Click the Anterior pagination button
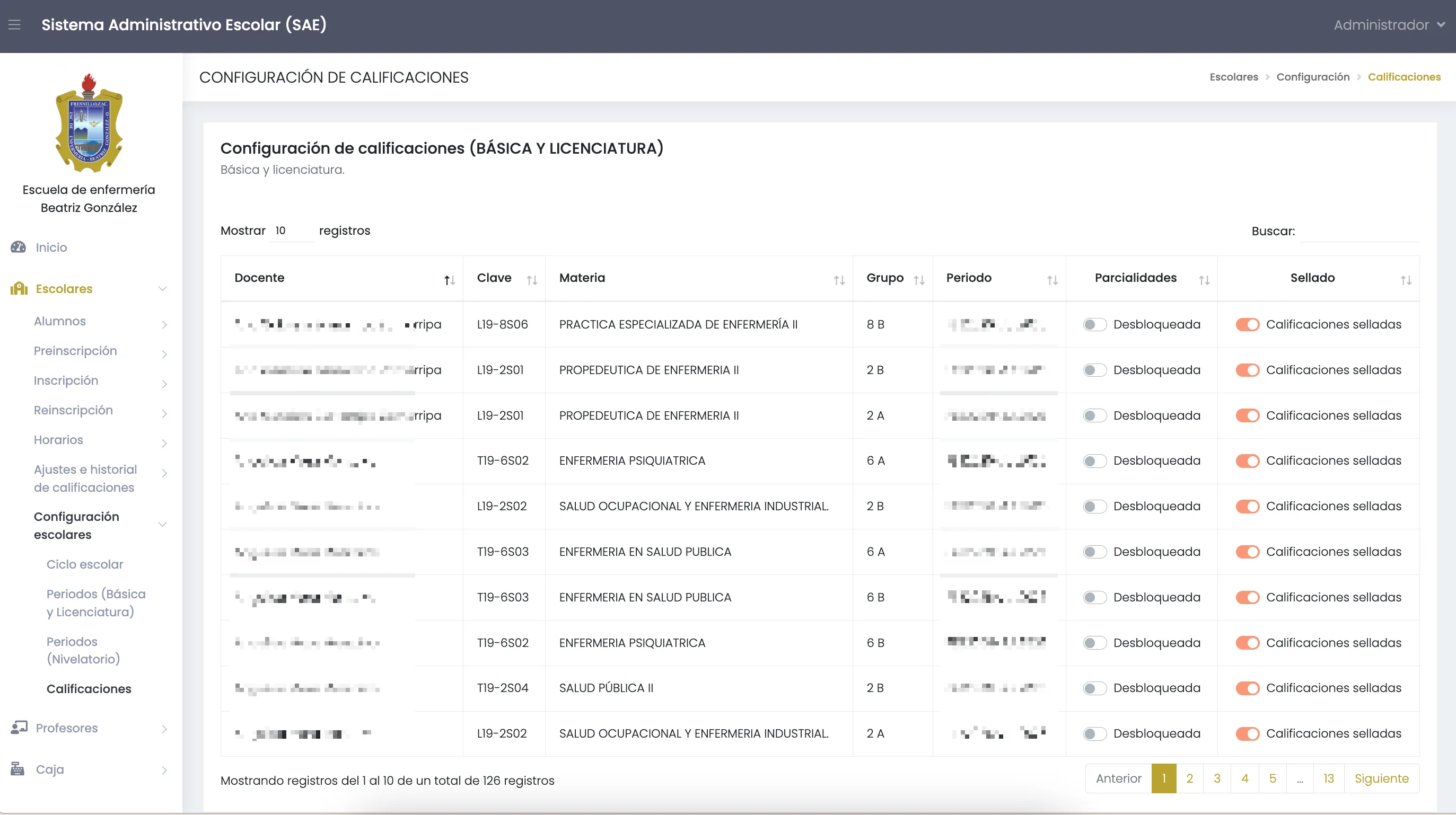 tap(1119, 778)
